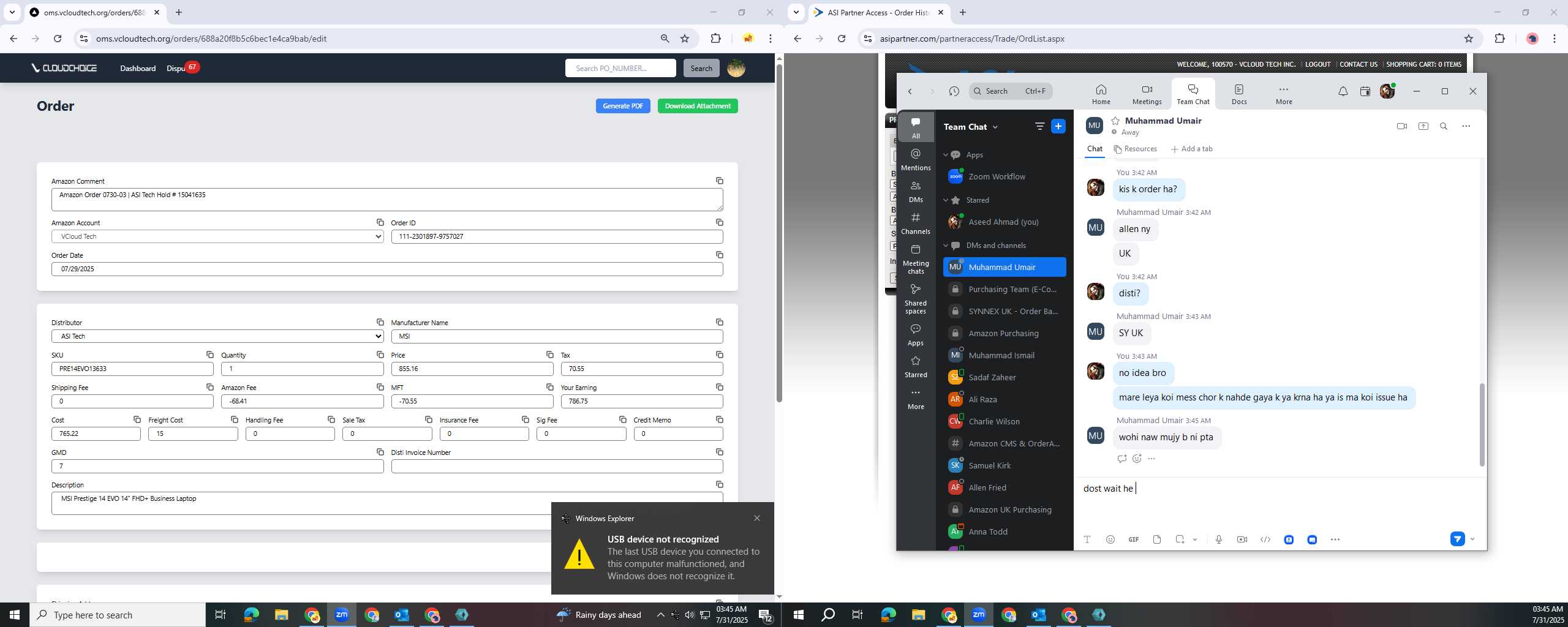The width and height of the screenshot is (1568, 627).
Task: Open Zoom notifications bell
Action: pyautogui.click(x=1343, y=91)
